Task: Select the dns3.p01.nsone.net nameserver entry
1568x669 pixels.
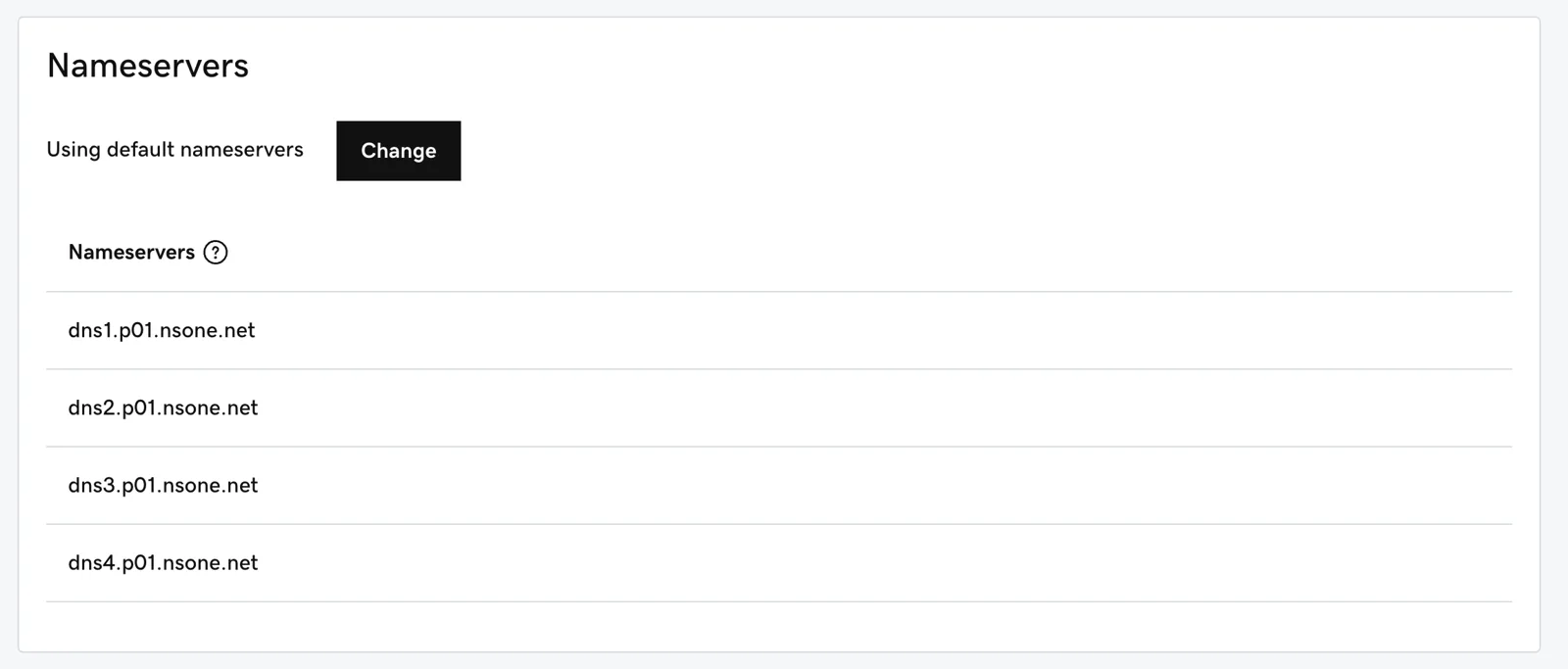Action: tap(163, 486)
